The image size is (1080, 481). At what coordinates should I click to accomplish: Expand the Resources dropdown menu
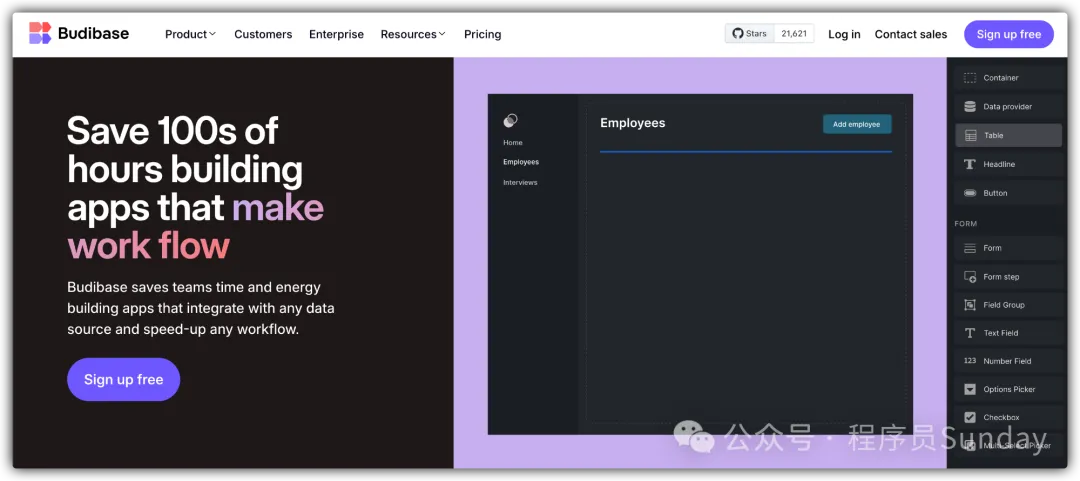click(413, 34)
